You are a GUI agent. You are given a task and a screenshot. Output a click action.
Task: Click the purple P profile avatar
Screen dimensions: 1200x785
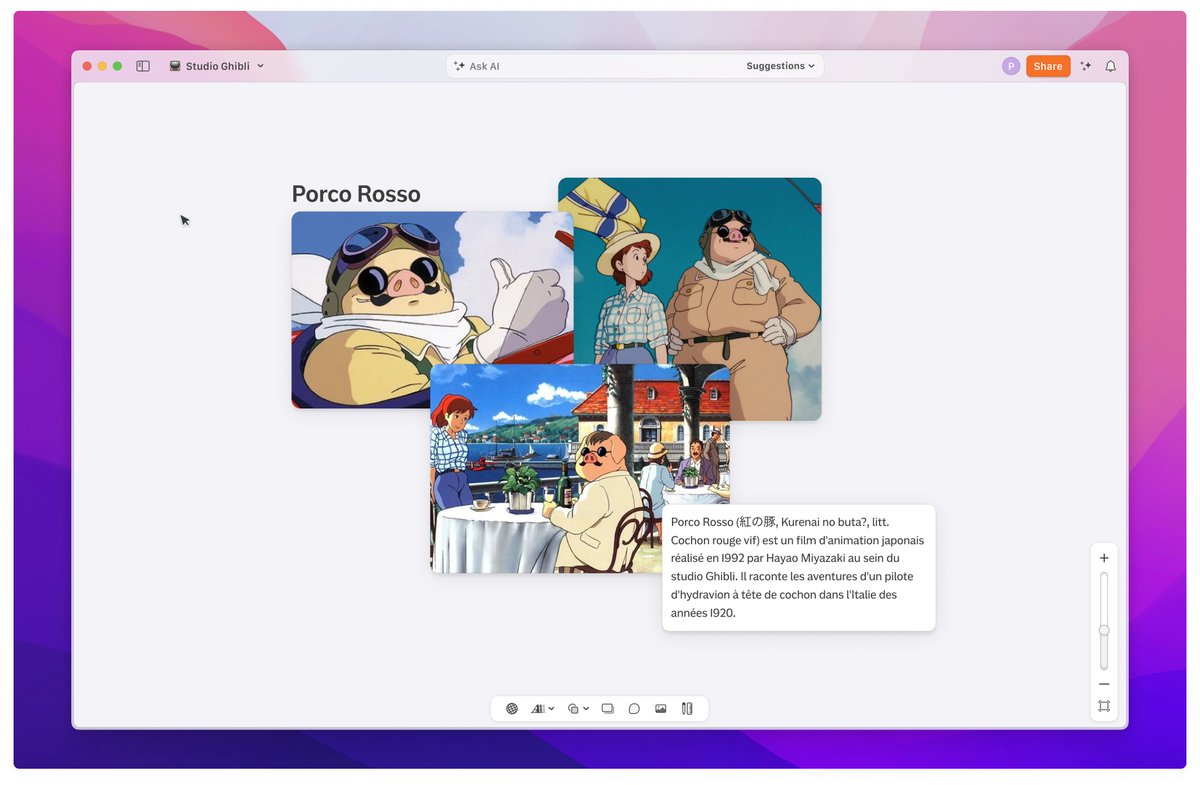(x=1011, y=65)
